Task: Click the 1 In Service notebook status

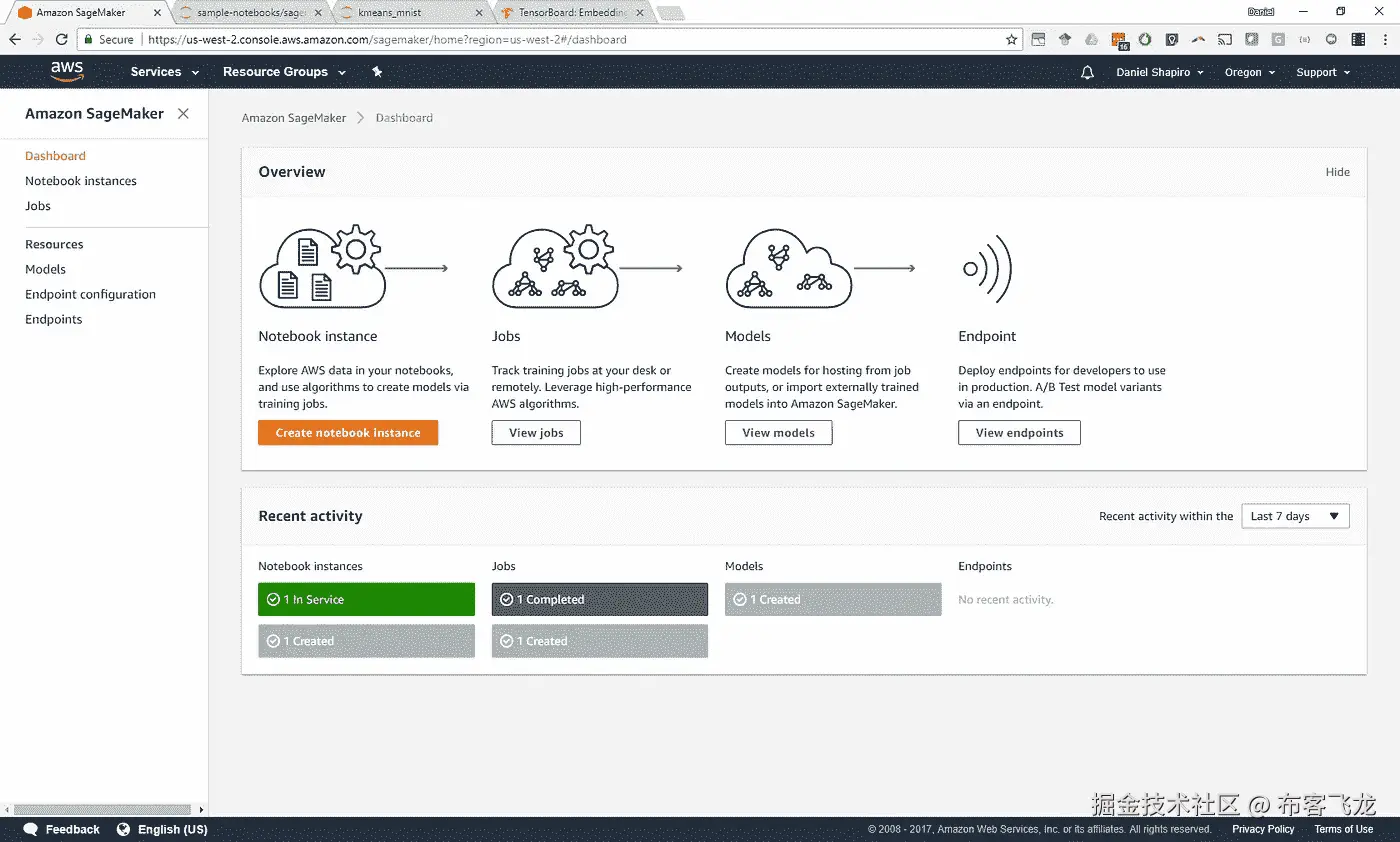Action: click(x=366, y=599)
